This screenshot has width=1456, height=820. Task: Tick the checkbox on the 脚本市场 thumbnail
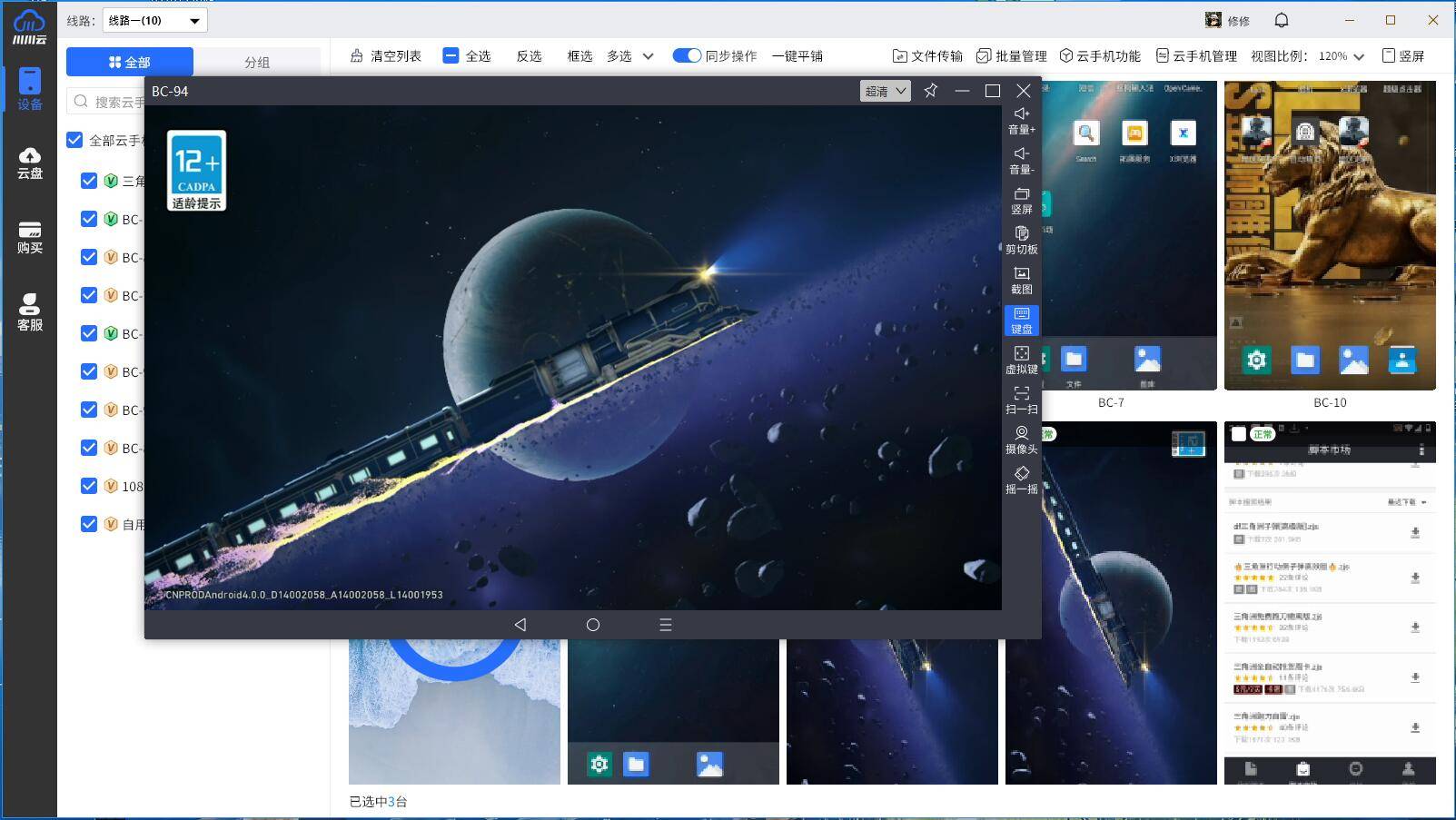coord(1239,434)
